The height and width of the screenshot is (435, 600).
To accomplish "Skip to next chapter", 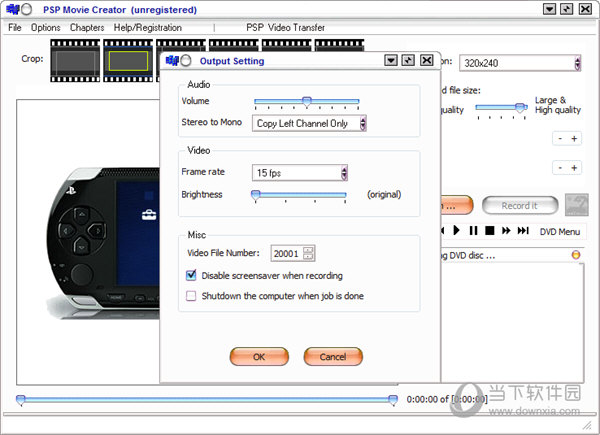I will point(523,230).
